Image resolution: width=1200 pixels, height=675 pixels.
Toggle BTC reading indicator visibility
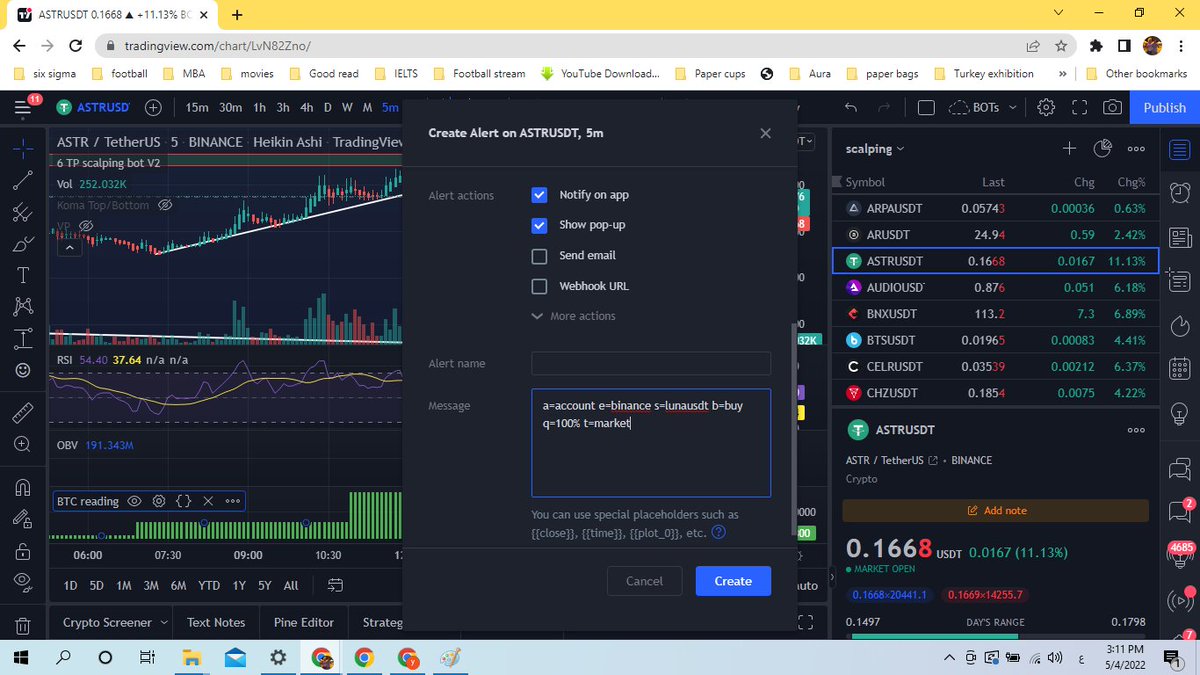tap(136, 501)
